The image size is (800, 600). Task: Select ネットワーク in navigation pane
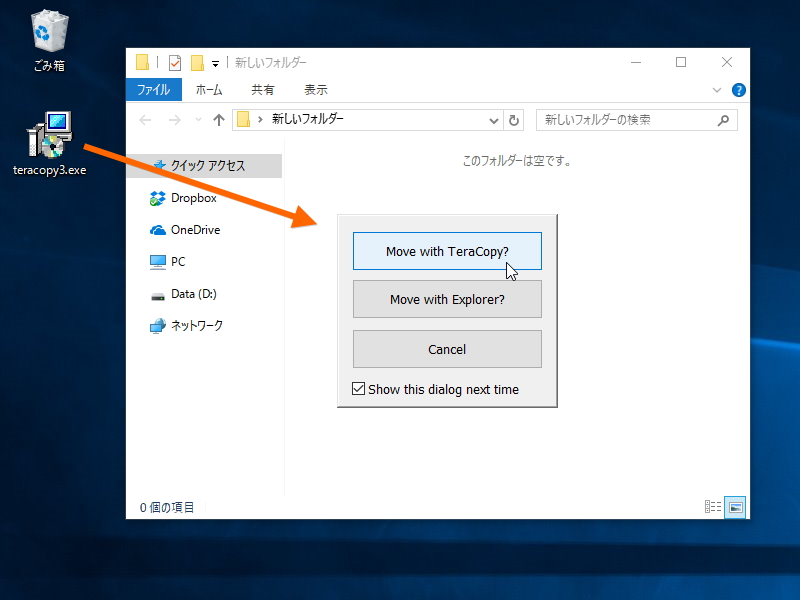[x=197, y=326]
